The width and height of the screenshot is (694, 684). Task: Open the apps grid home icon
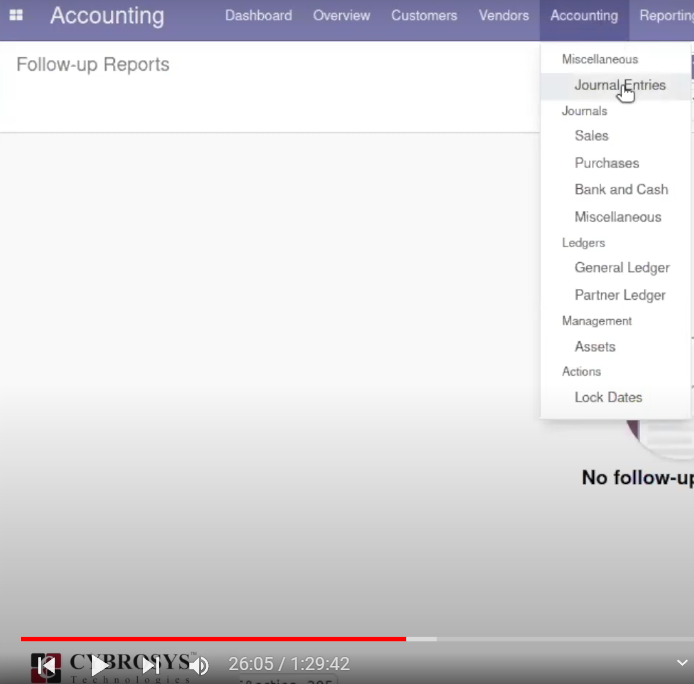16,15
